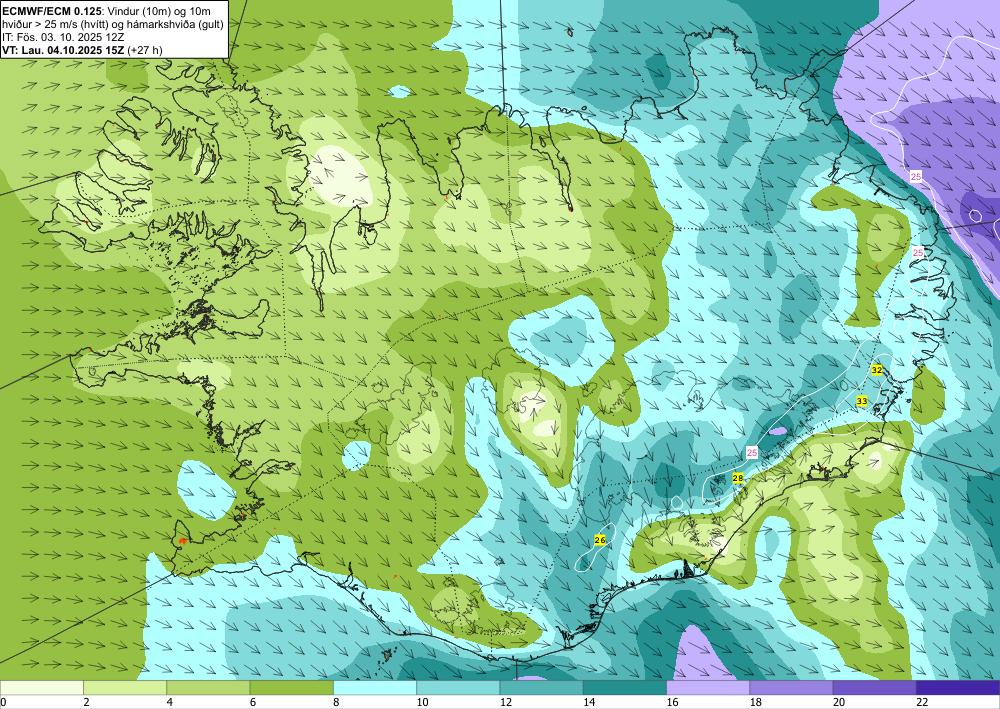Select the legend scale value "8"
The height and width of the screenshot is (709, 1000).
pyautogui.click(x=336, y=702)
